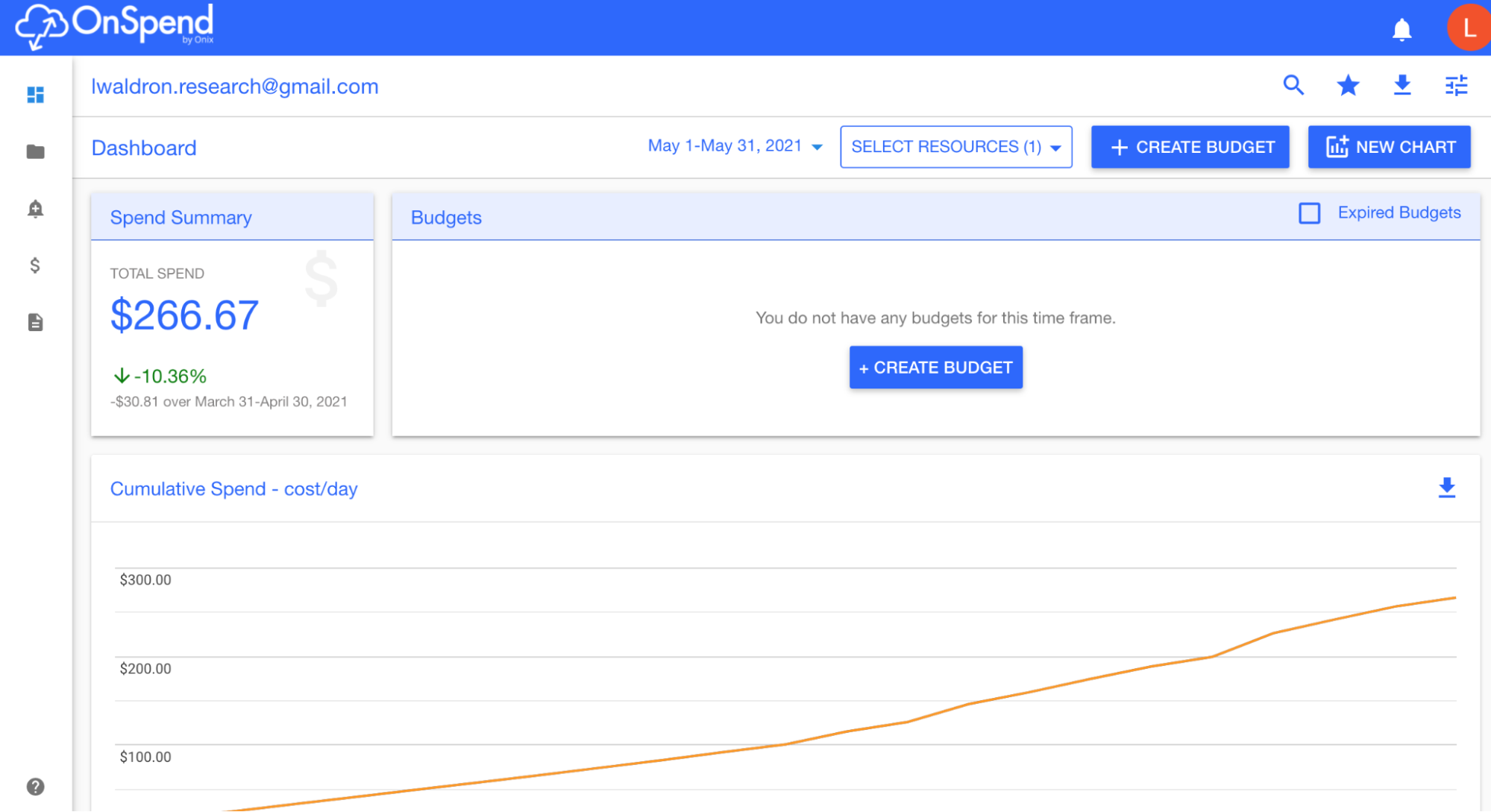Click the $300.00 axis label
The width and height of the screenshot is (1491, 812).
point(145,580)
